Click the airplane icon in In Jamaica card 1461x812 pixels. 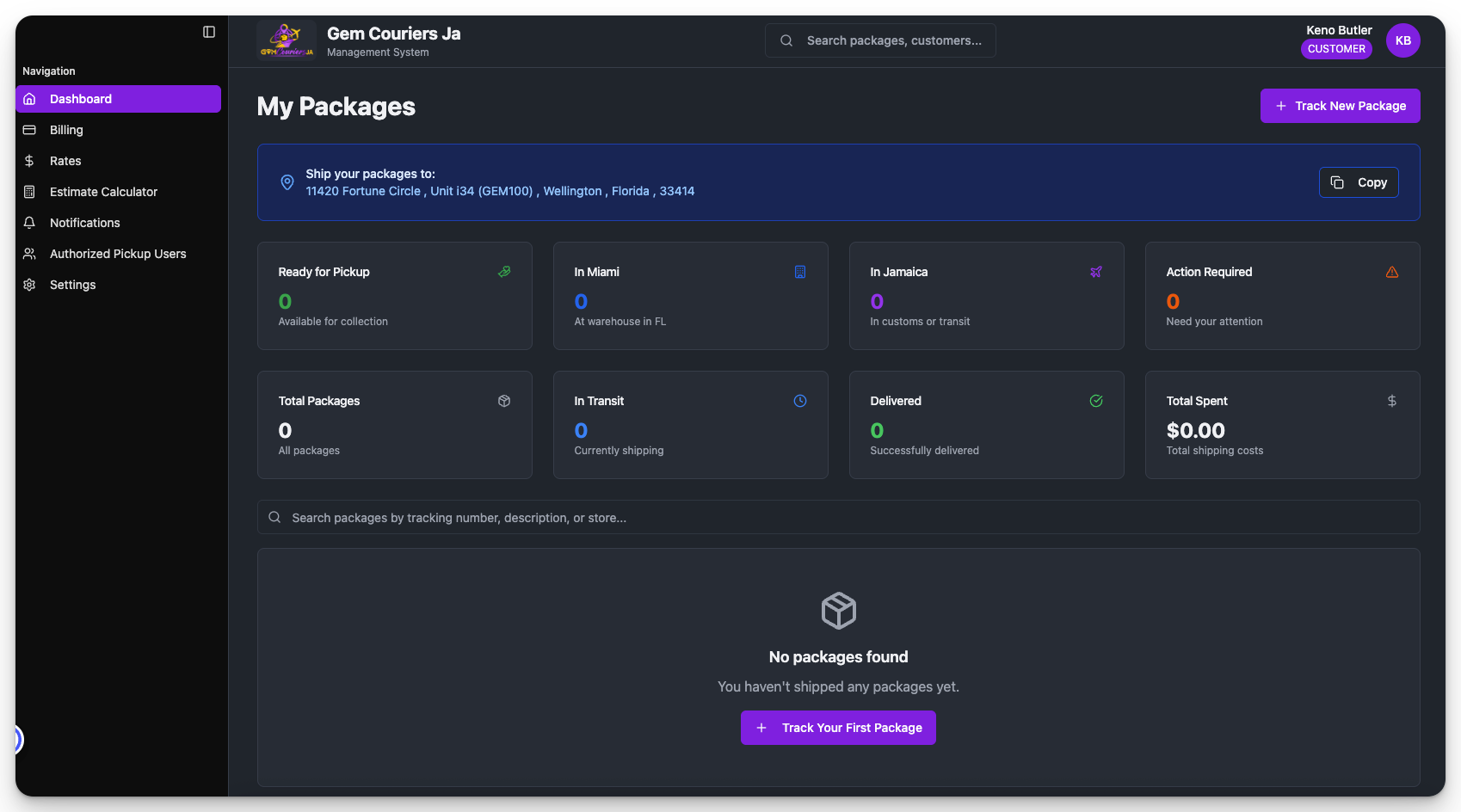click(1095, 272)
